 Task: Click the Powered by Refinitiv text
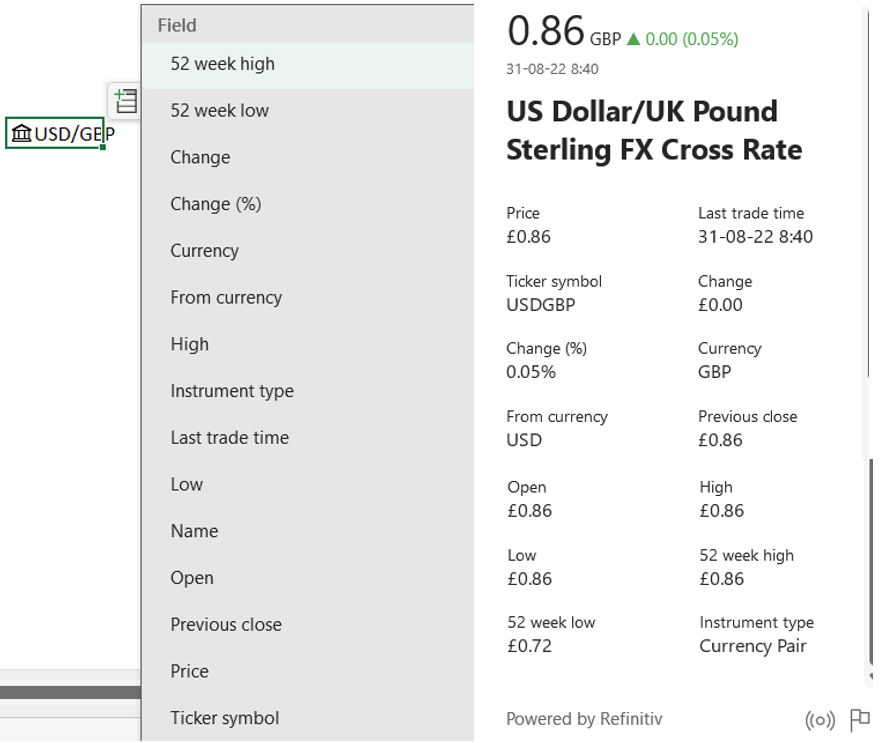pyautogui.click(x=584, y=719)
